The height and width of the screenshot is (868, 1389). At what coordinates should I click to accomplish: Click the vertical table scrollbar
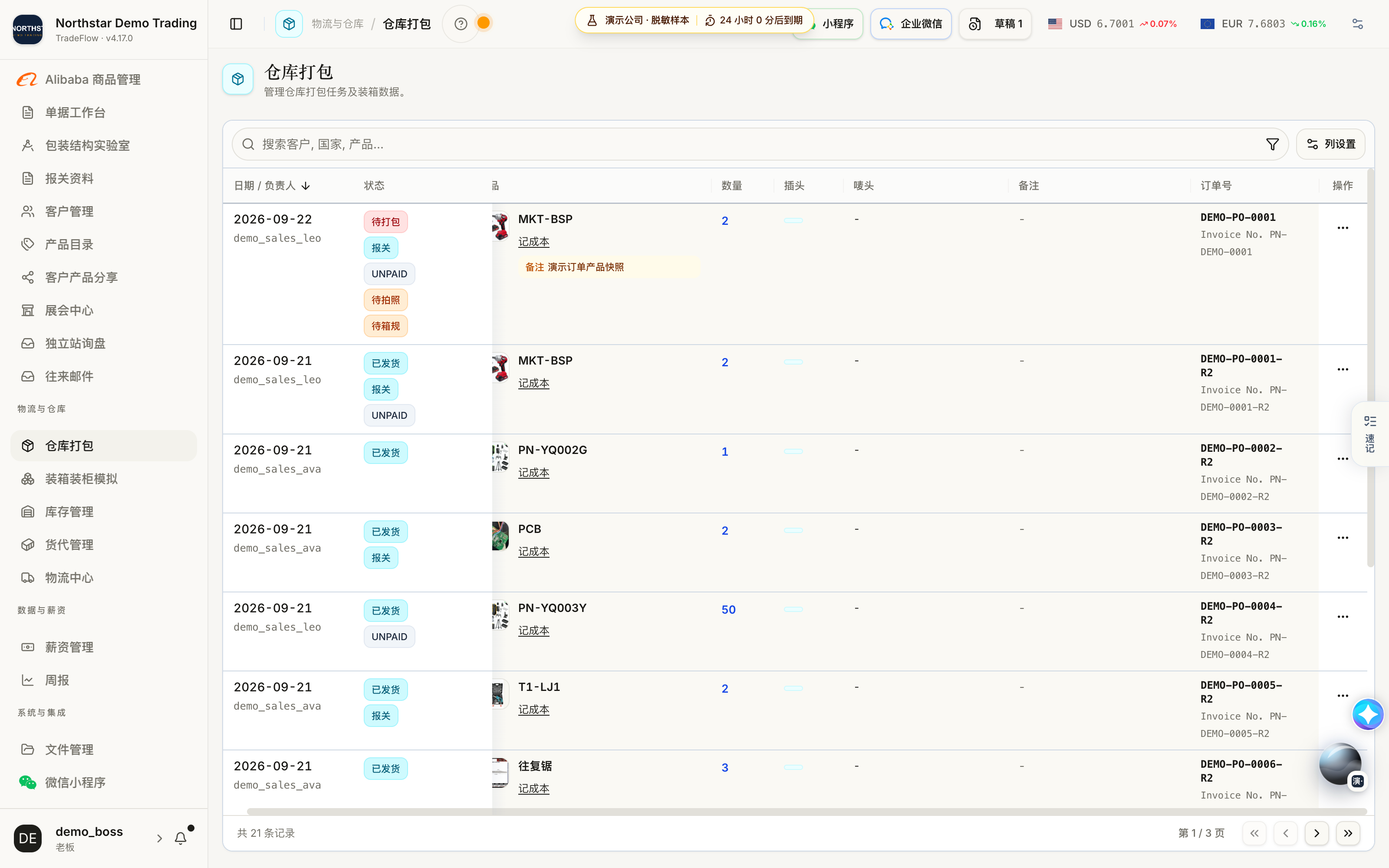point(1371,368)
